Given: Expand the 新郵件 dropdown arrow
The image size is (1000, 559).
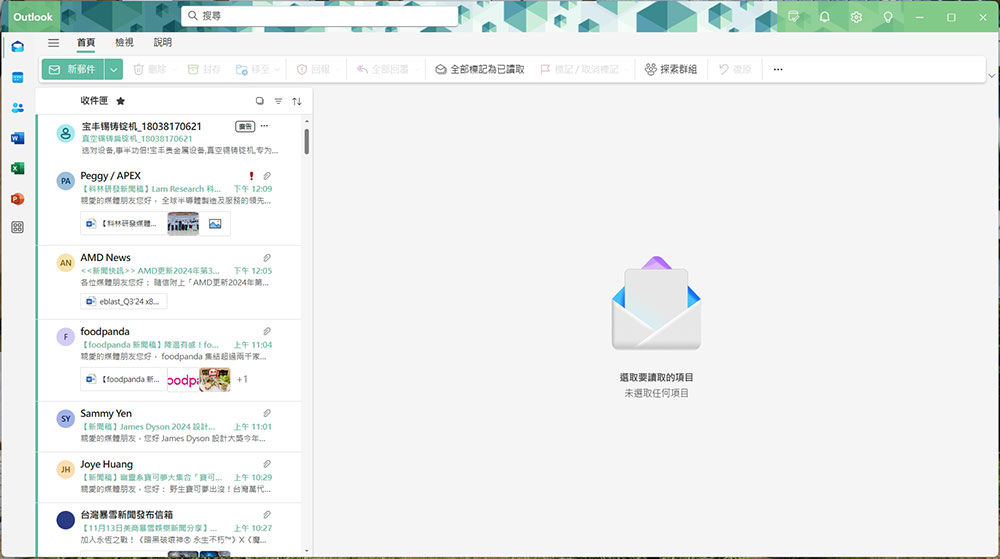Looking at the screenshot, I should click(x=114, y=69).
